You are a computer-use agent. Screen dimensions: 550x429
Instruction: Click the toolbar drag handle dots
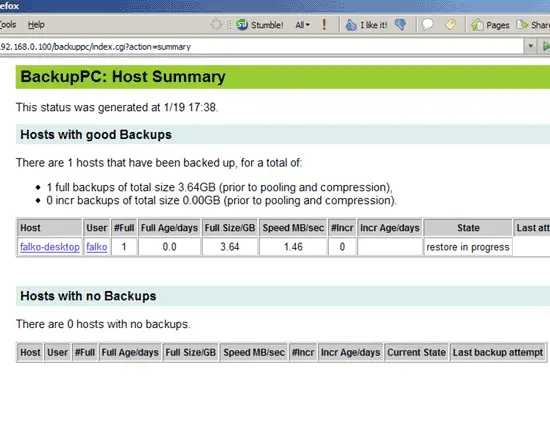(229, 25)
